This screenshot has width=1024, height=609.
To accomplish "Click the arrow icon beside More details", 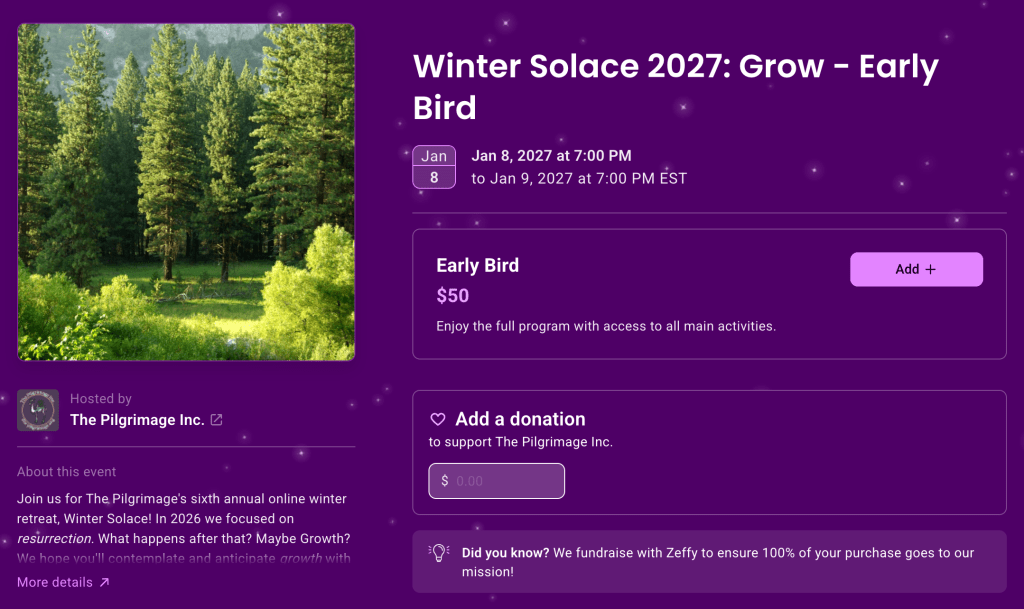I will click(104, 582).
